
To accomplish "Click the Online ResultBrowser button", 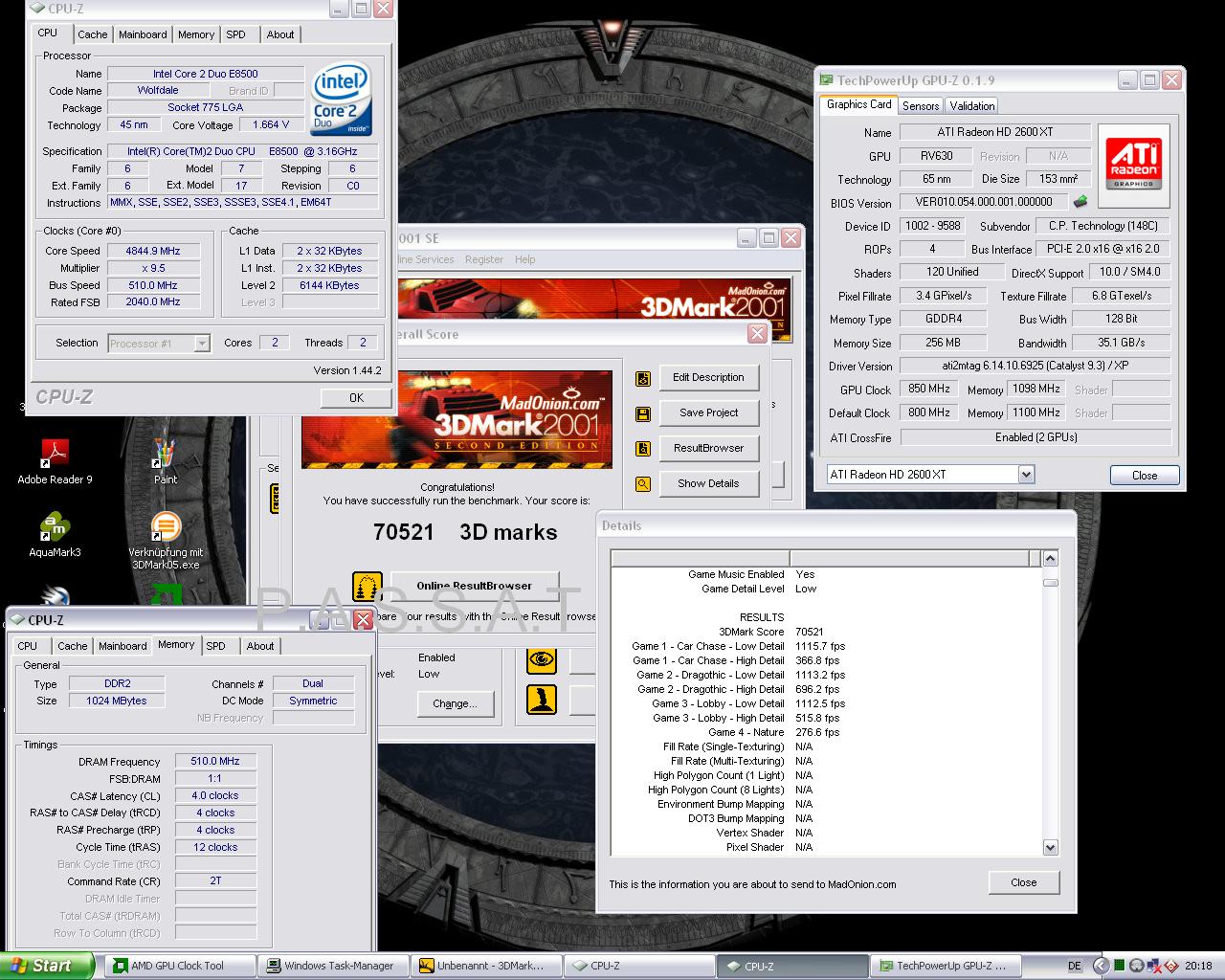I will coord(474,586).
